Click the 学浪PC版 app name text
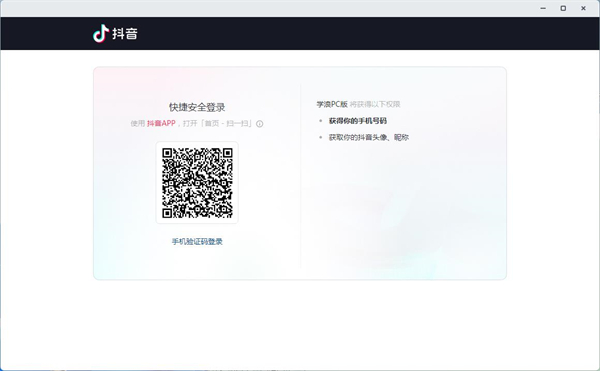This screenshot has height=371, width=600. (x=332, y=104)
